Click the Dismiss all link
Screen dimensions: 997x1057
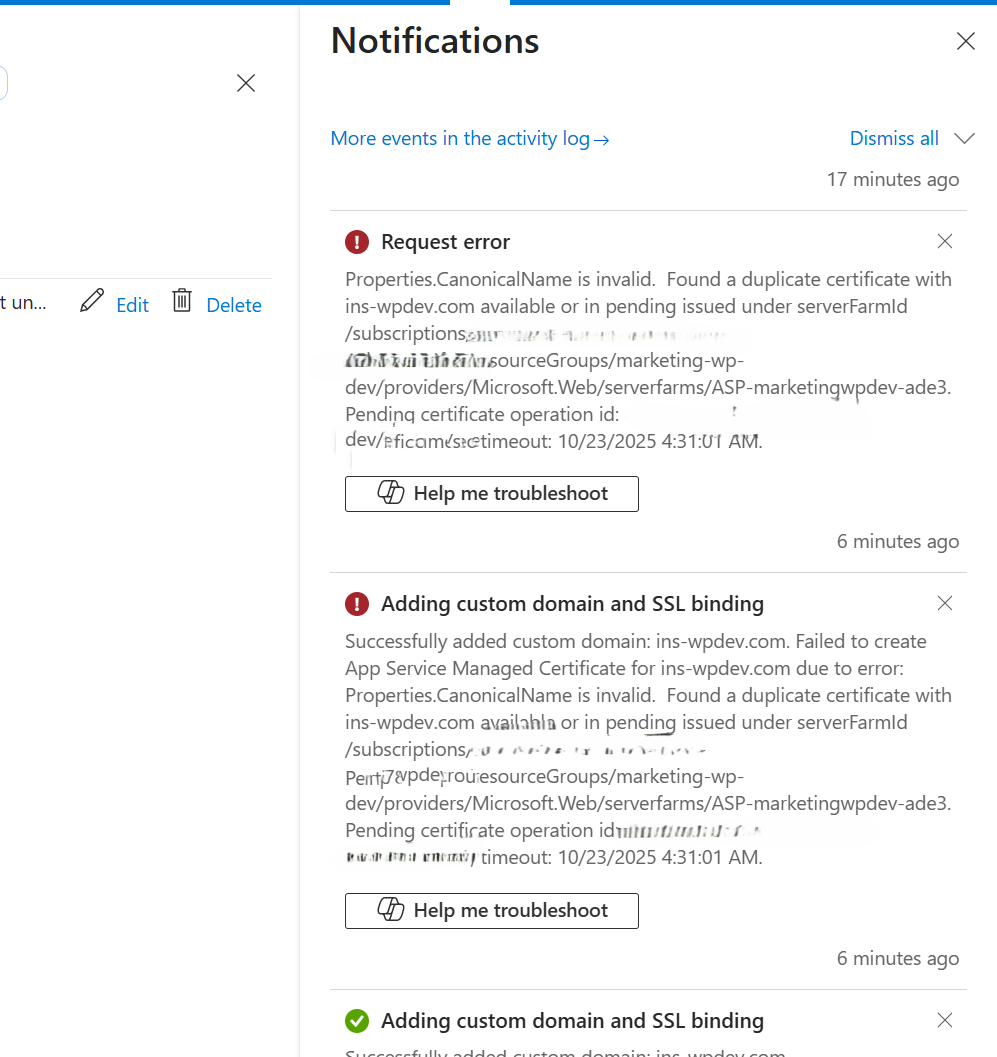click(x=894, y=139)
